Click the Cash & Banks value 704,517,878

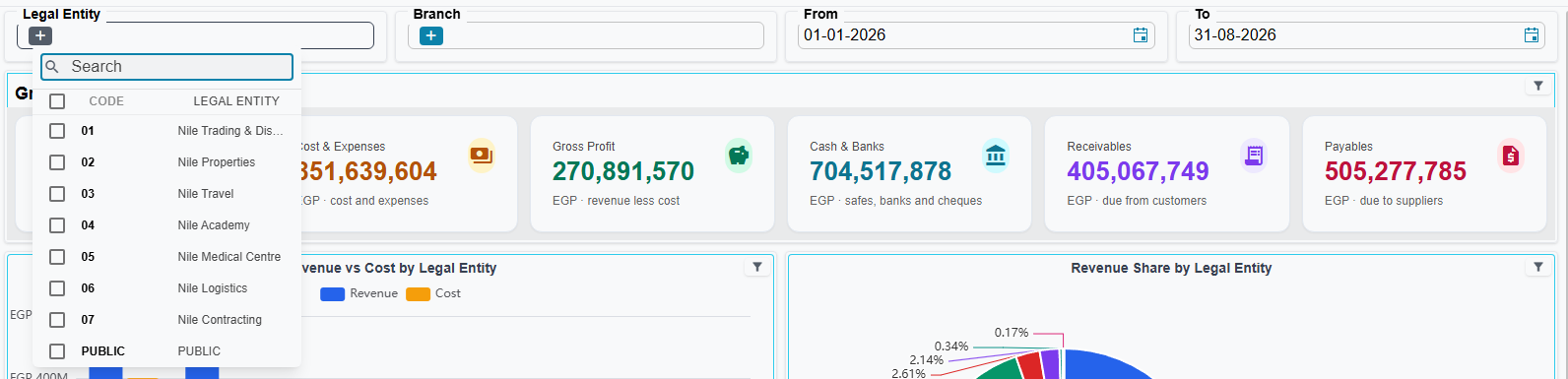(x=881, y=171)
